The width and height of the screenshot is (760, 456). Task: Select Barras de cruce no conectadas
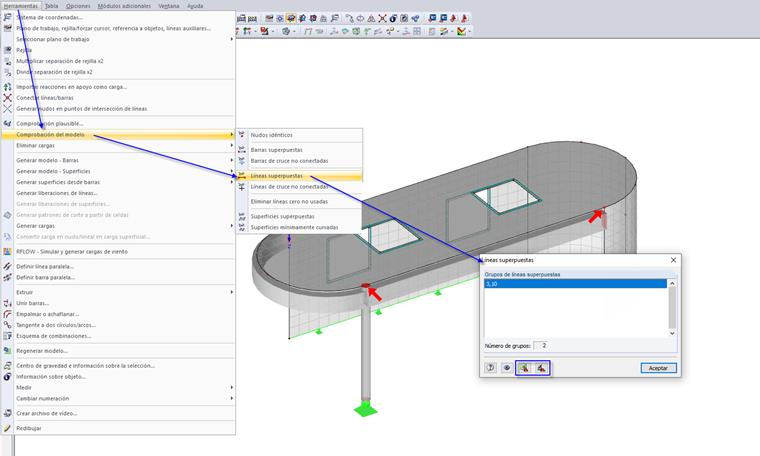coord(299,161)
